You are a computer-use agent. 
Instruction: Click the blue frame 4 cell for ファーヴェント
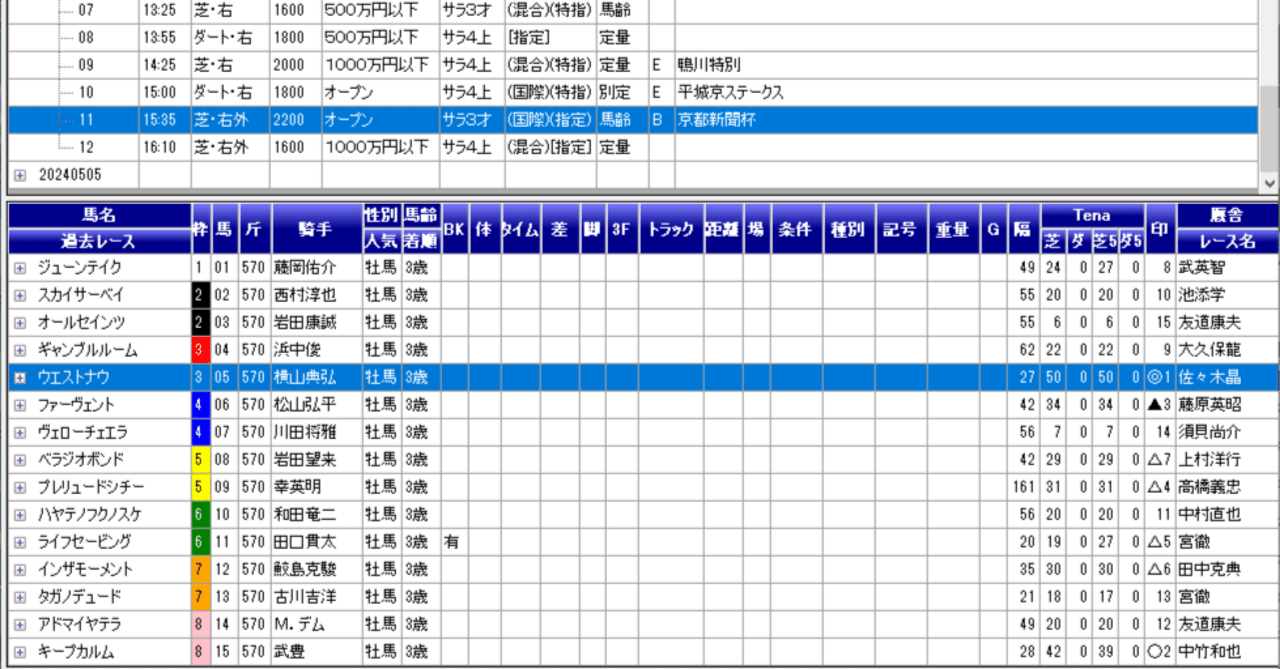point(199,405)
